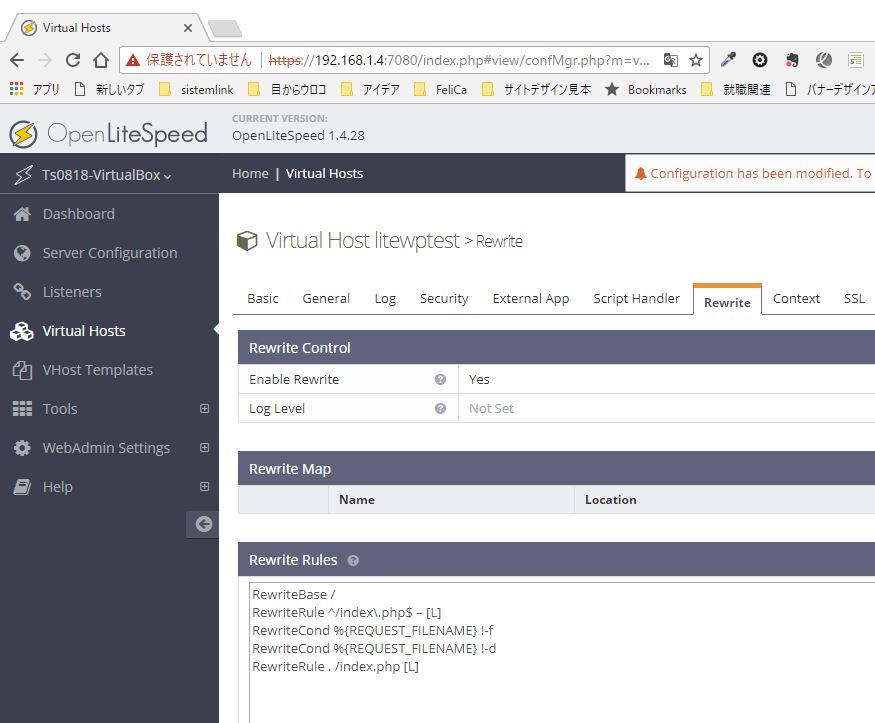This screenshot has width=875, height=723.
Task: Click the browser back arrow
Action: click(17, 60)
